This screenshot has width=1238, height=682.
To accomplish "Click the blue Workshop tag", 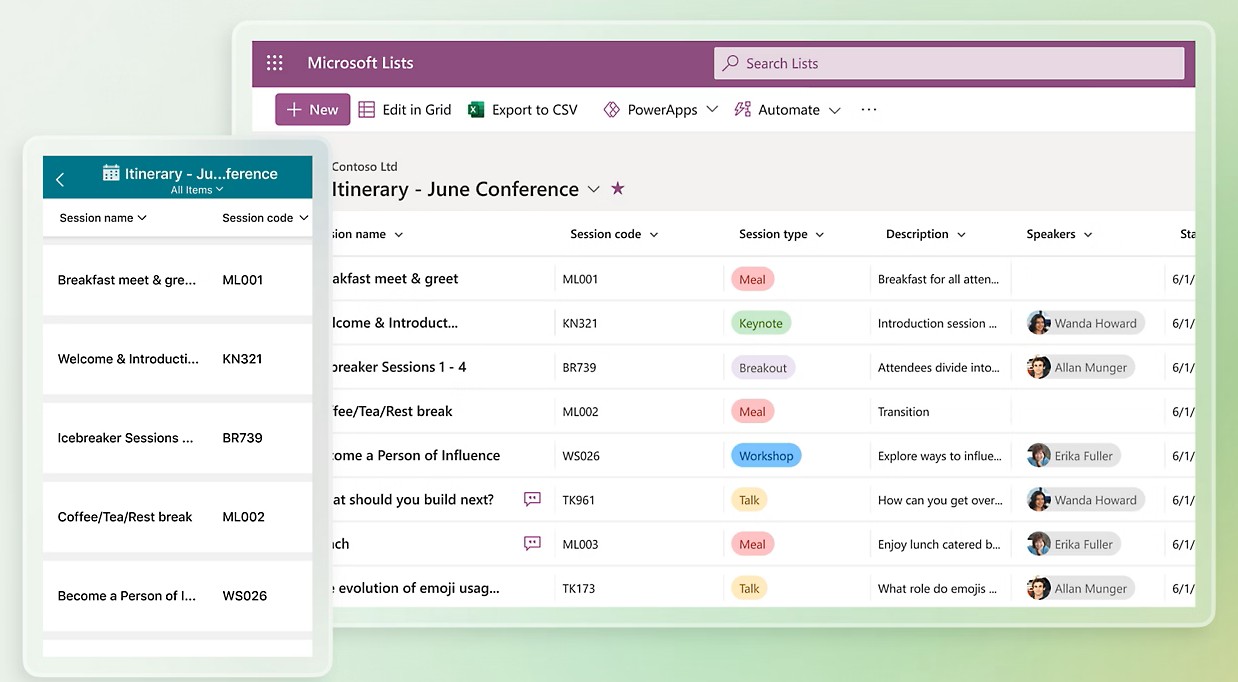I will pos(766,455).
